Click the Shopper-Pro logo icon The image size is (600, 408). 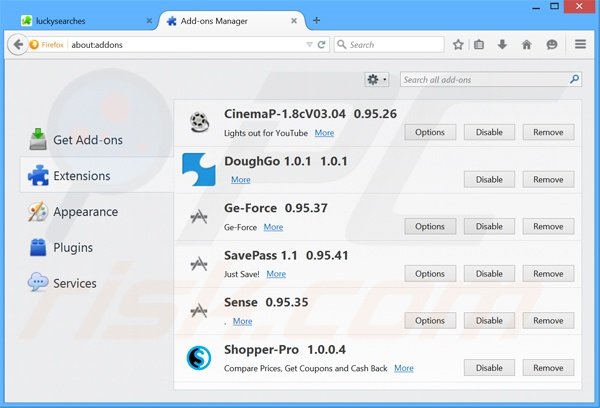199,358
